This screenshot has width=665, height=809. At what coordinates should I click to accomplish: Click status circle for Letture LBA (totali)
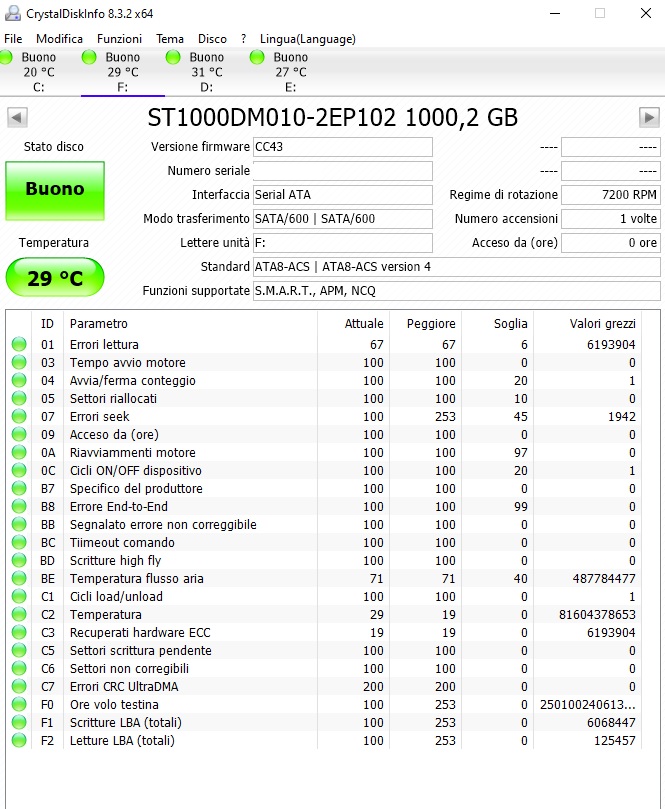click(x=19, y=740)
